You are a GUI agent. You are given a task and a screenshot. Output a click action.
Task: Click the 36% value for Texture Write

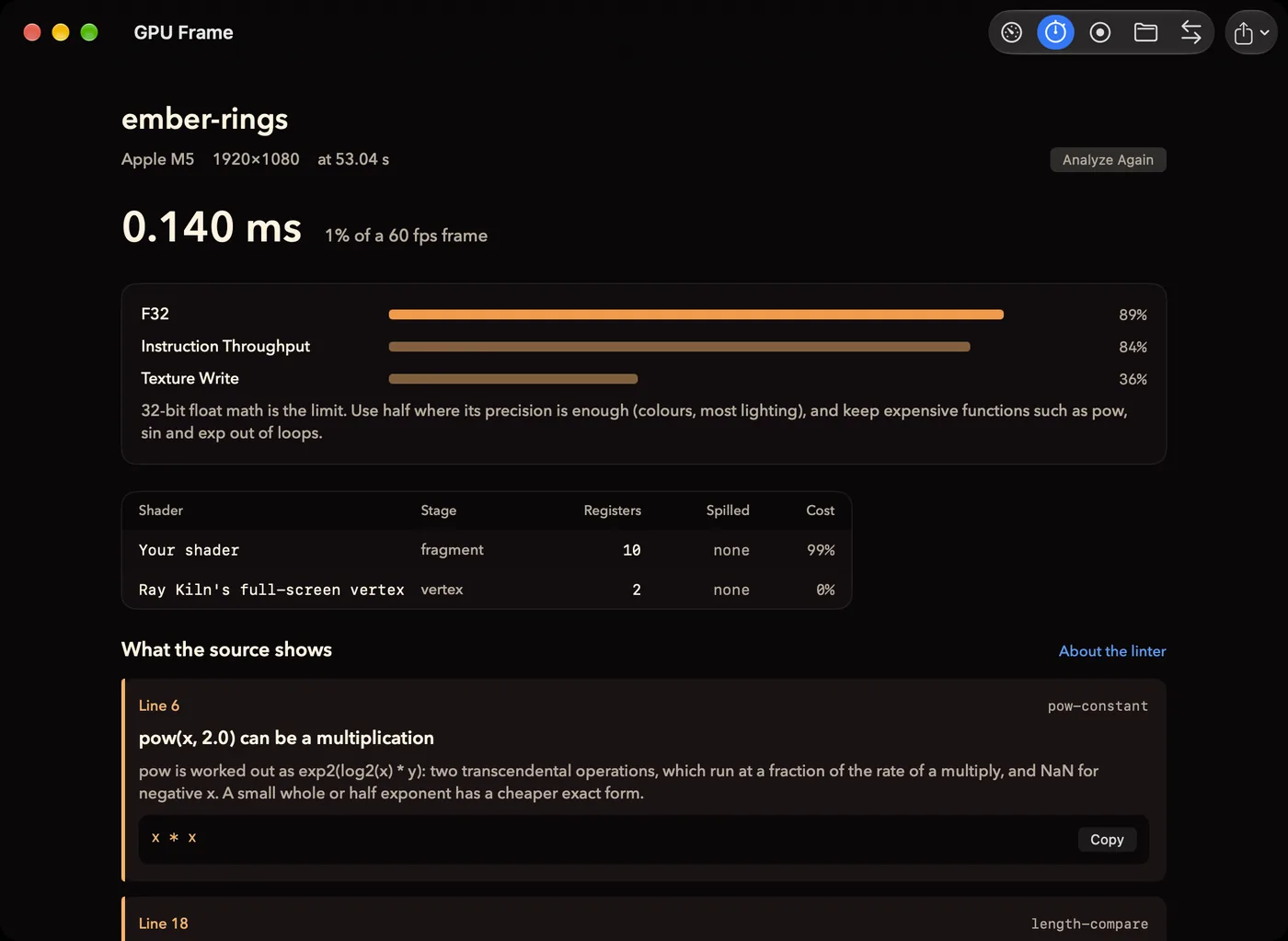[x=1133, y=379]
